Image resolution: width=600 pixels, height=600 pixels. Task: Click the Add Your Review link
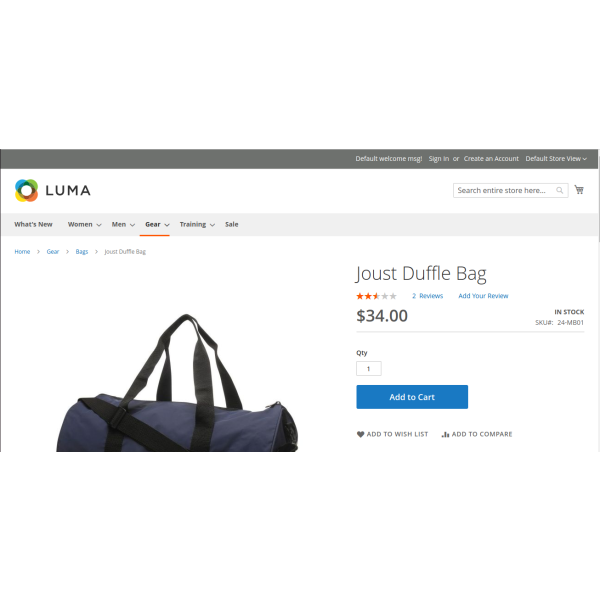pos(483,296)
